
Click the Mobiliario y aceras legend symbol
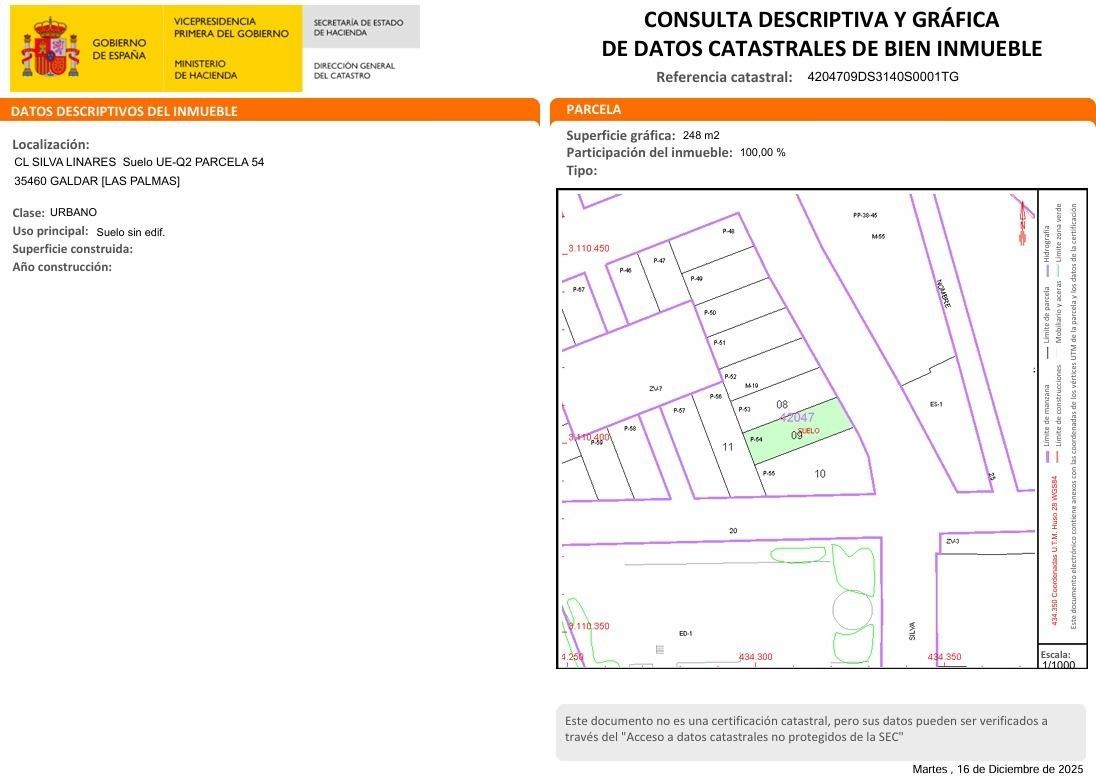click(x=1059, y=352)
